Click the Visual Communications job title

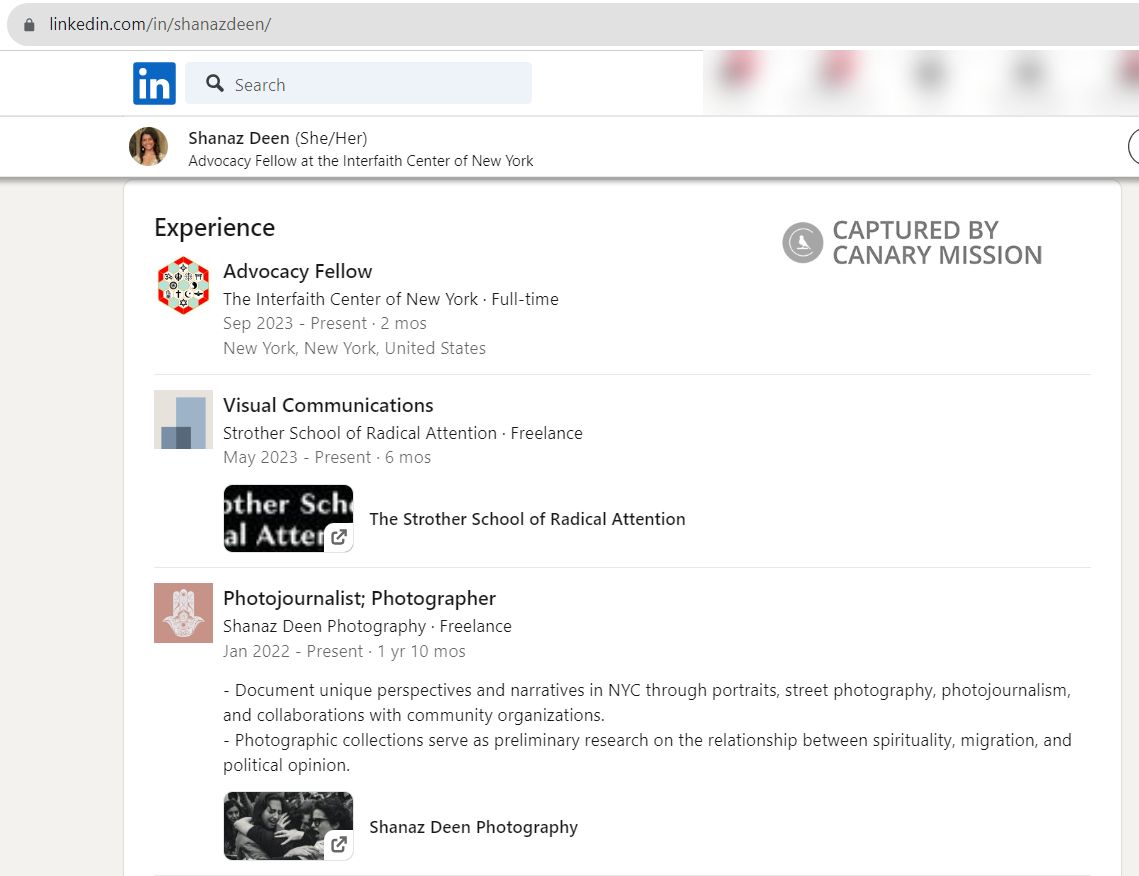328,405
